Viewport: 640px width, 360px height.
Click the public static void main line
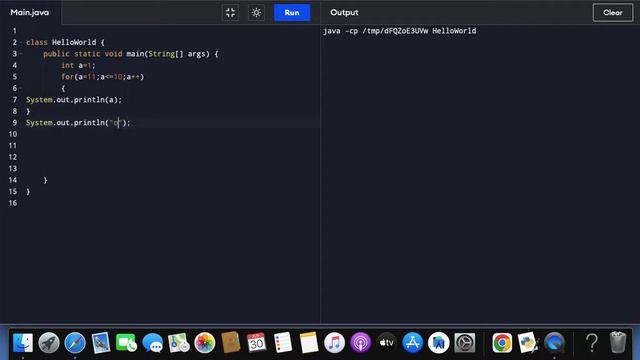coord(131,54)
